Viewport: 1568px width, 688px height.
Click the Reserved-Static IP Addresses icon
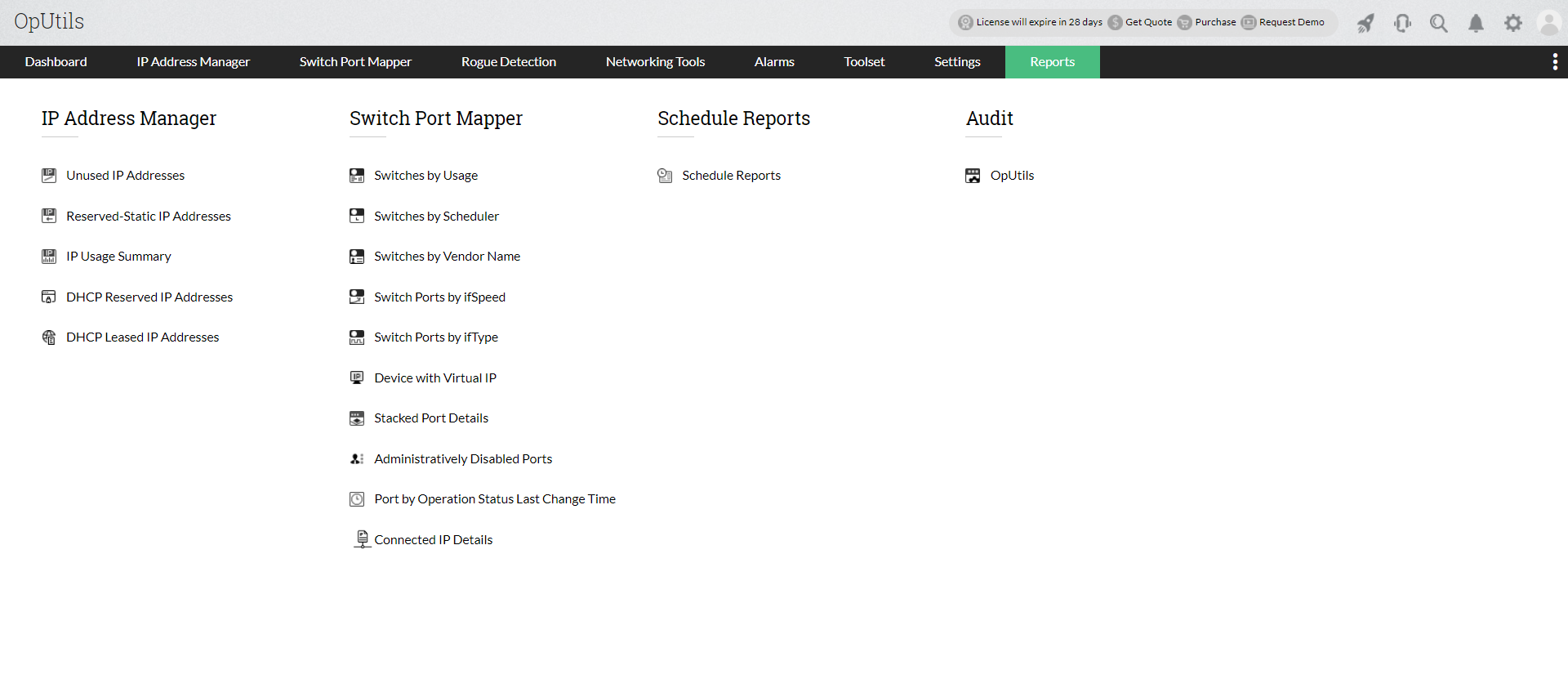[49, 216]
